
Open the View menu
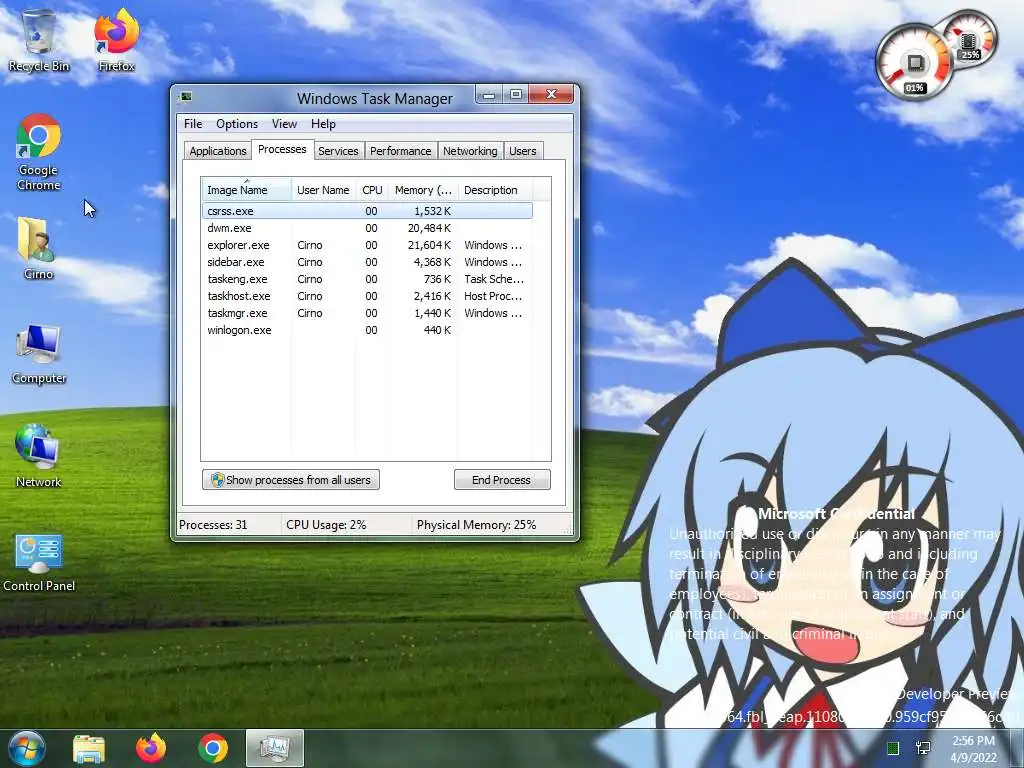pyautogui.click(x=284, y=123)
